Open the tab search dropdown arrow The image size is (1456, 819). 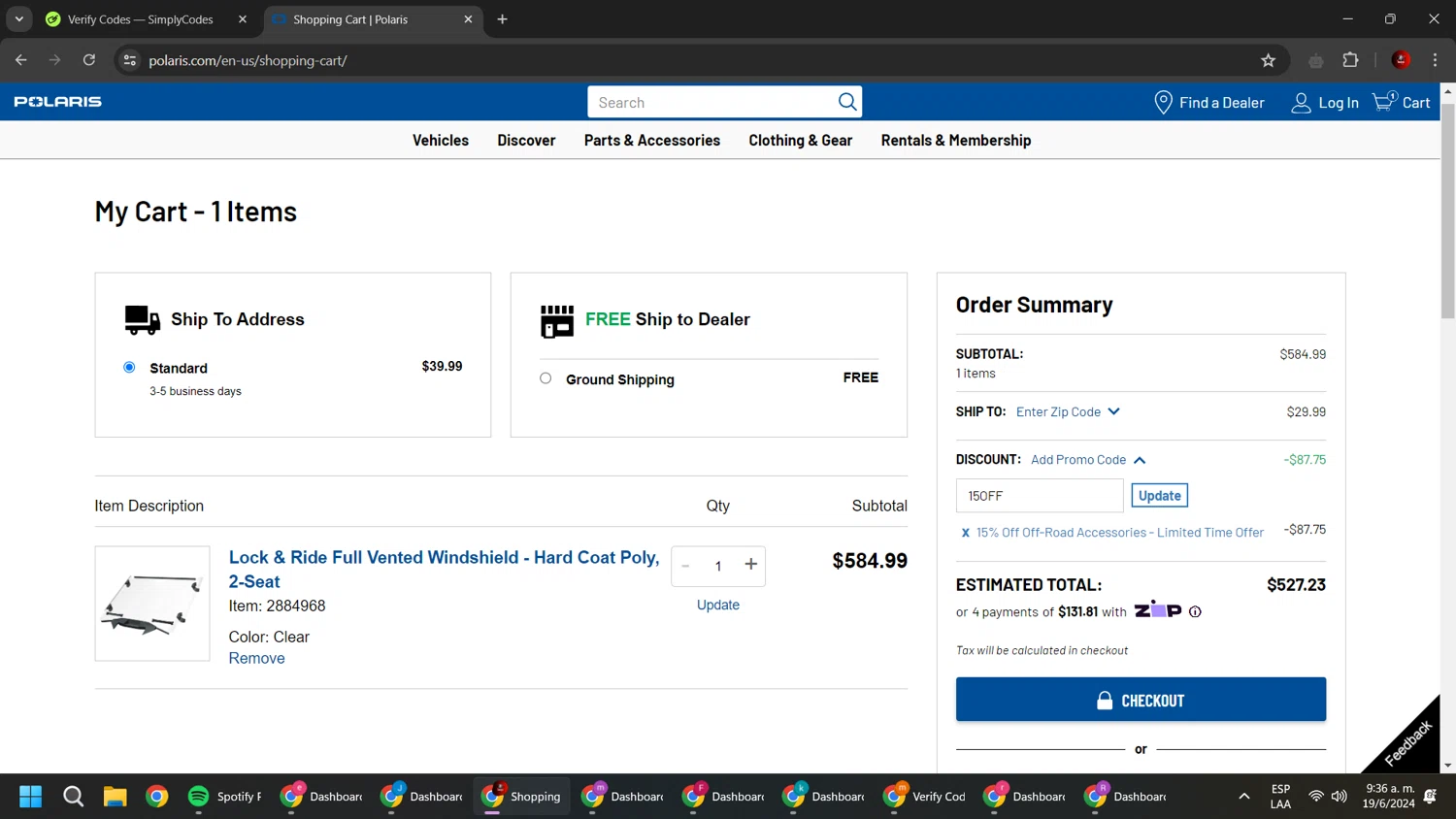coord(18,19)
